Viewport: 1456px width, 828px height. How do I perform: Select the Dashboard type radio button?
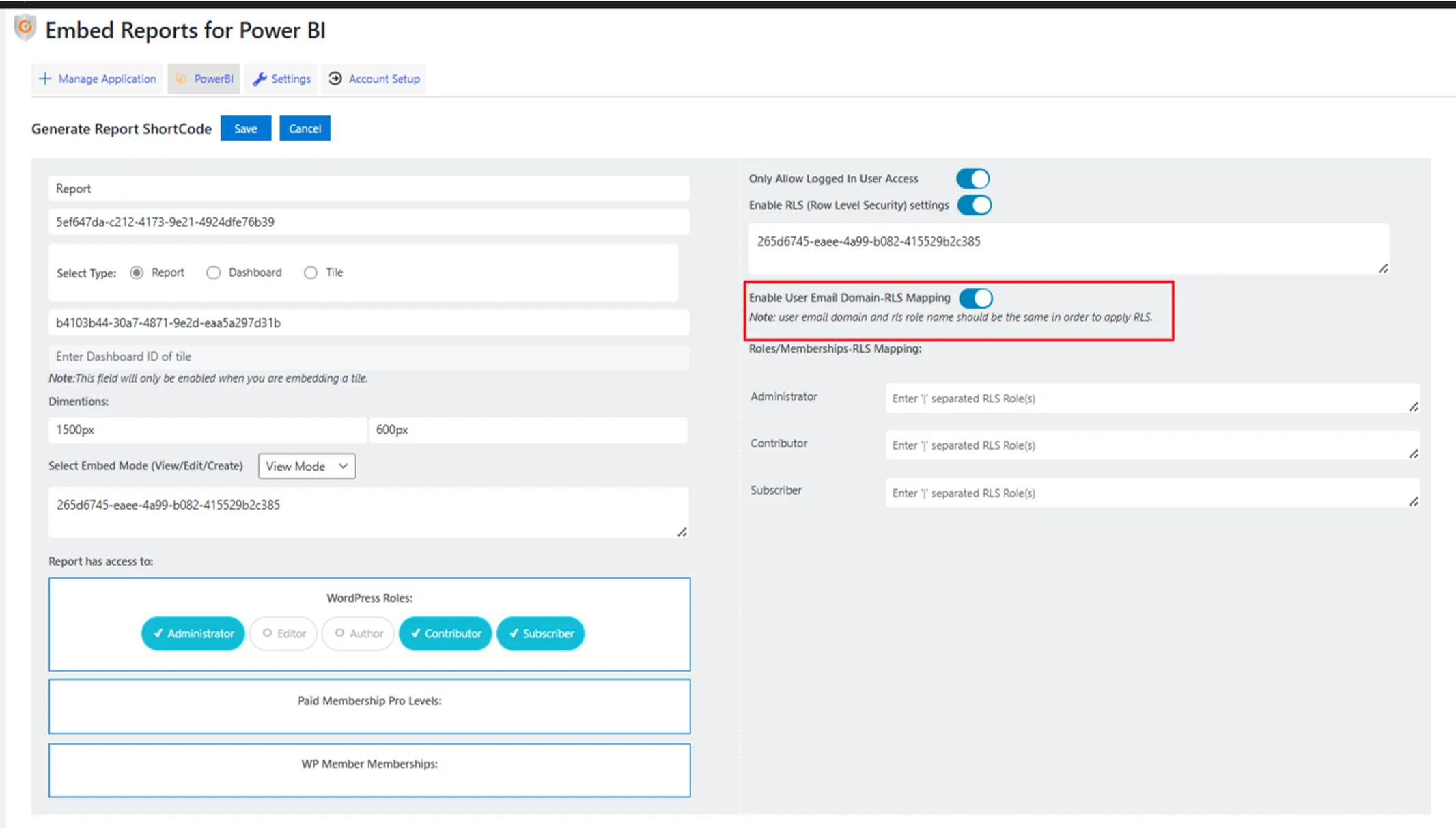point(214,273)
